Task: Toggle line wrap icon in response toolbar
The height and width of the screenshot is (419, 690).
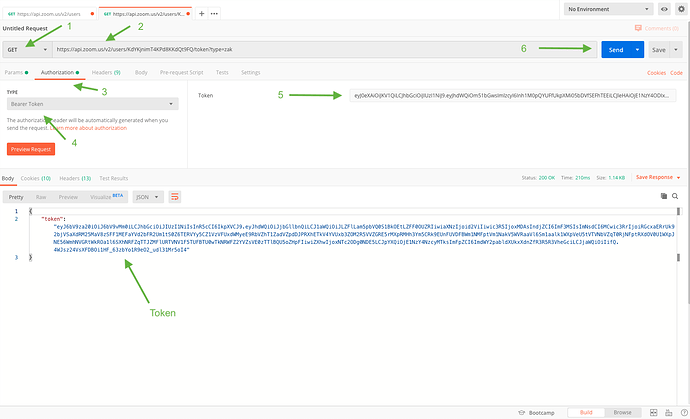Action: point(175,197)
